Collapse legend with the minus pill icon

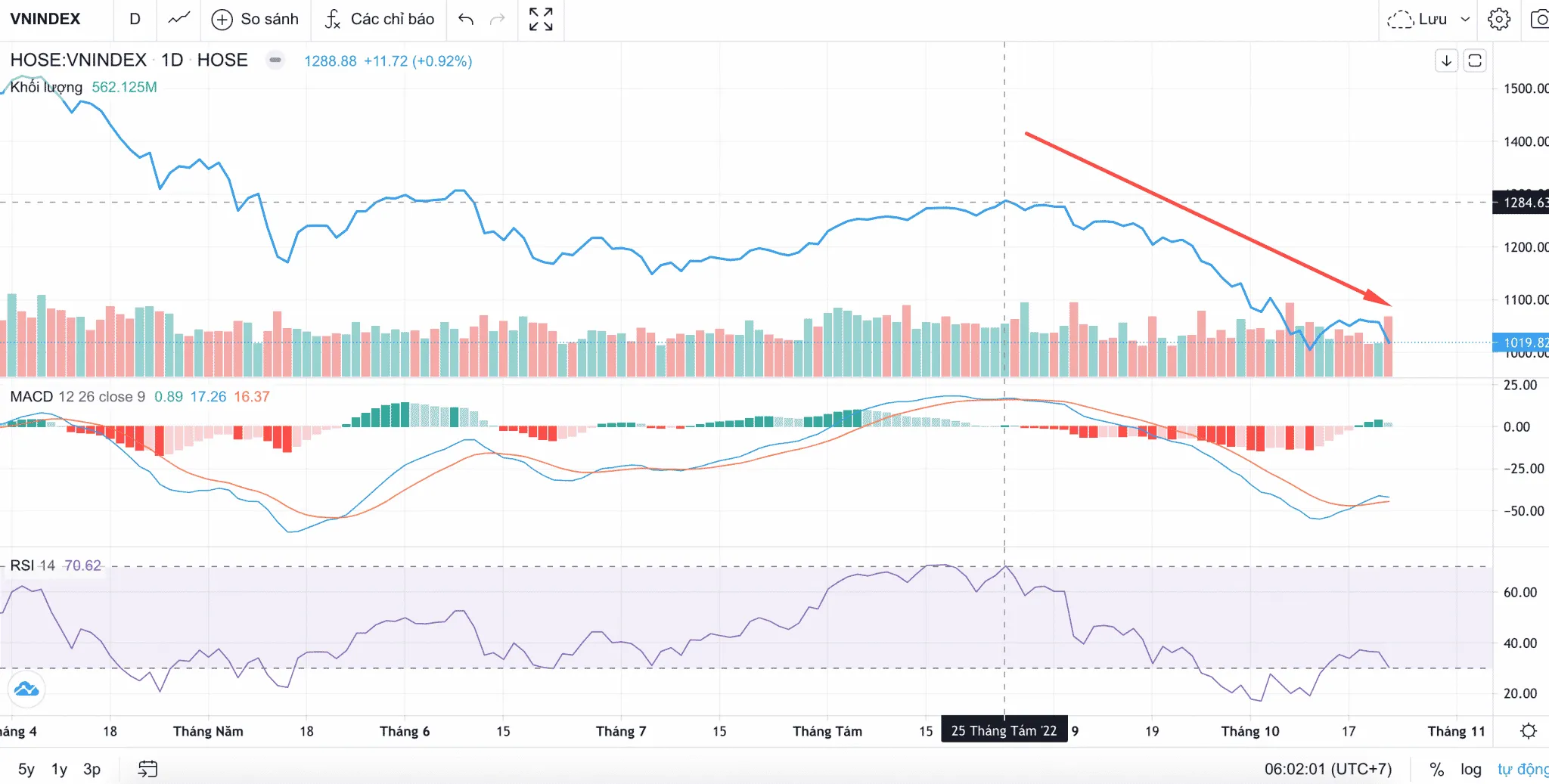point(275,60)
